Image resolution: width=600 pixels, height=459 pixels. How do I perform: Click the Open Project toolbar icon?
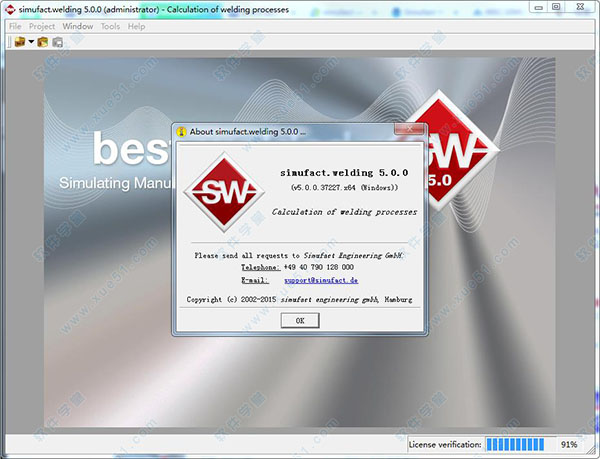(42, 42)
